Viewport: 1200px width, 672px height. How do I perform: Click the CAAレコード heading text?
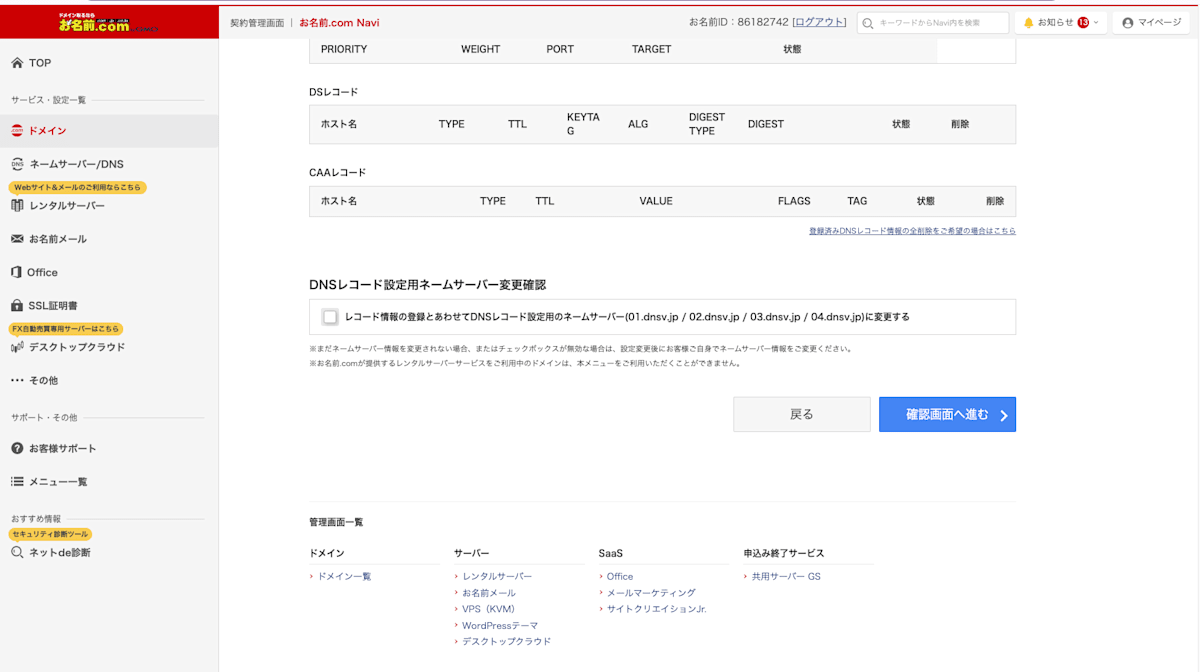pos(338,172)
